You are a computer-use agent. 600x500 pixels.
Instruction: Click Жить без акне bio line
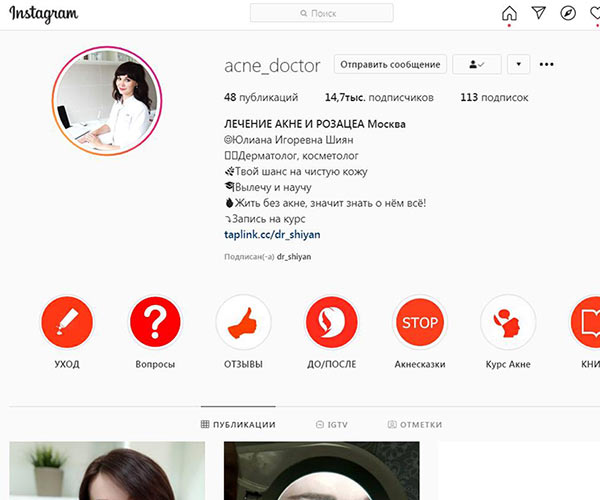coord(325,203)
